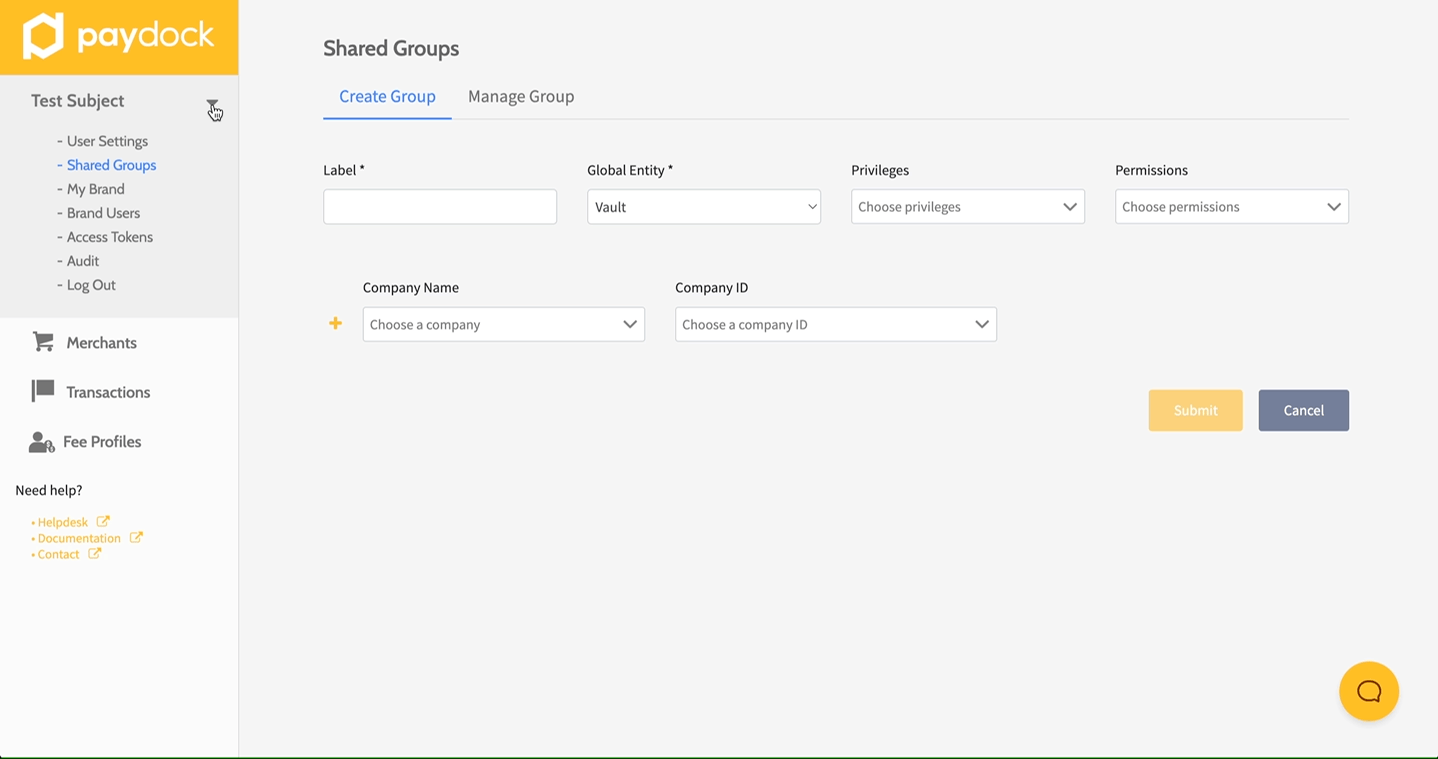
Task: Open Access Tokens in sidebar menu
Action: (x=109, y=237)
